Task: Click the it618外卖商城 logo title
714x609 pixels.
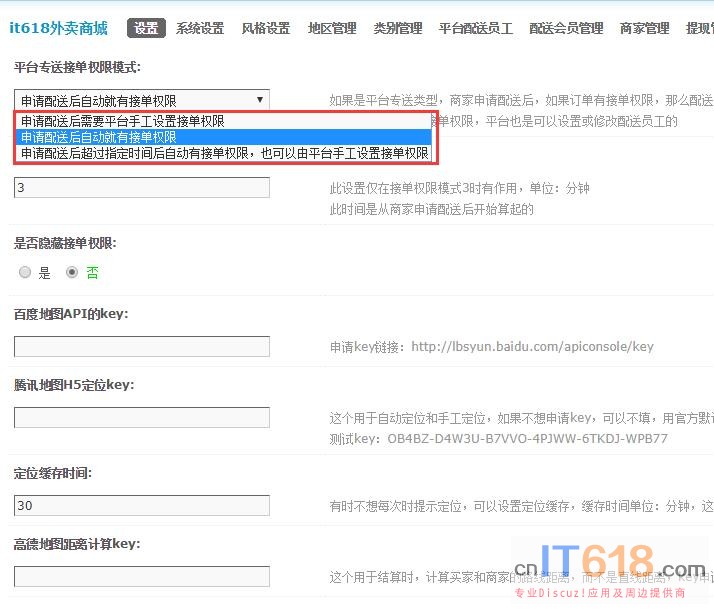Action: [x=58, y=28]
